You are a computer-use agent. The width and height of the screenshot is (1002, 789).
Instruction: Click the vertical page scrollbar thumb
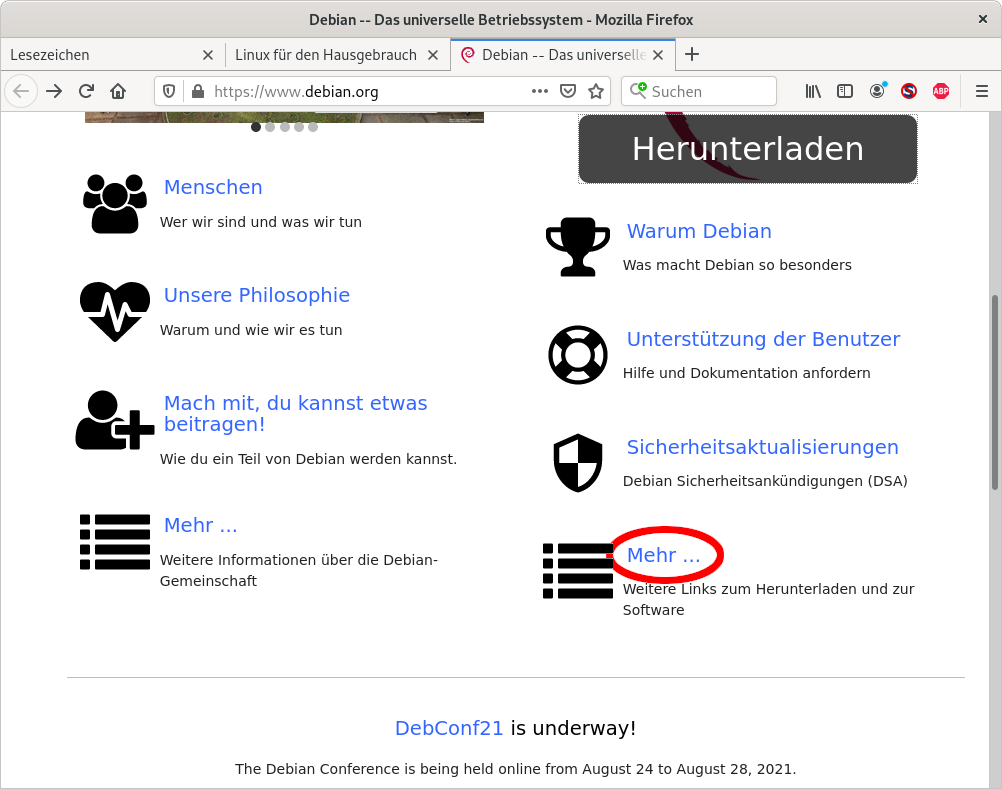pyautogui.click(x=994, y=392)
